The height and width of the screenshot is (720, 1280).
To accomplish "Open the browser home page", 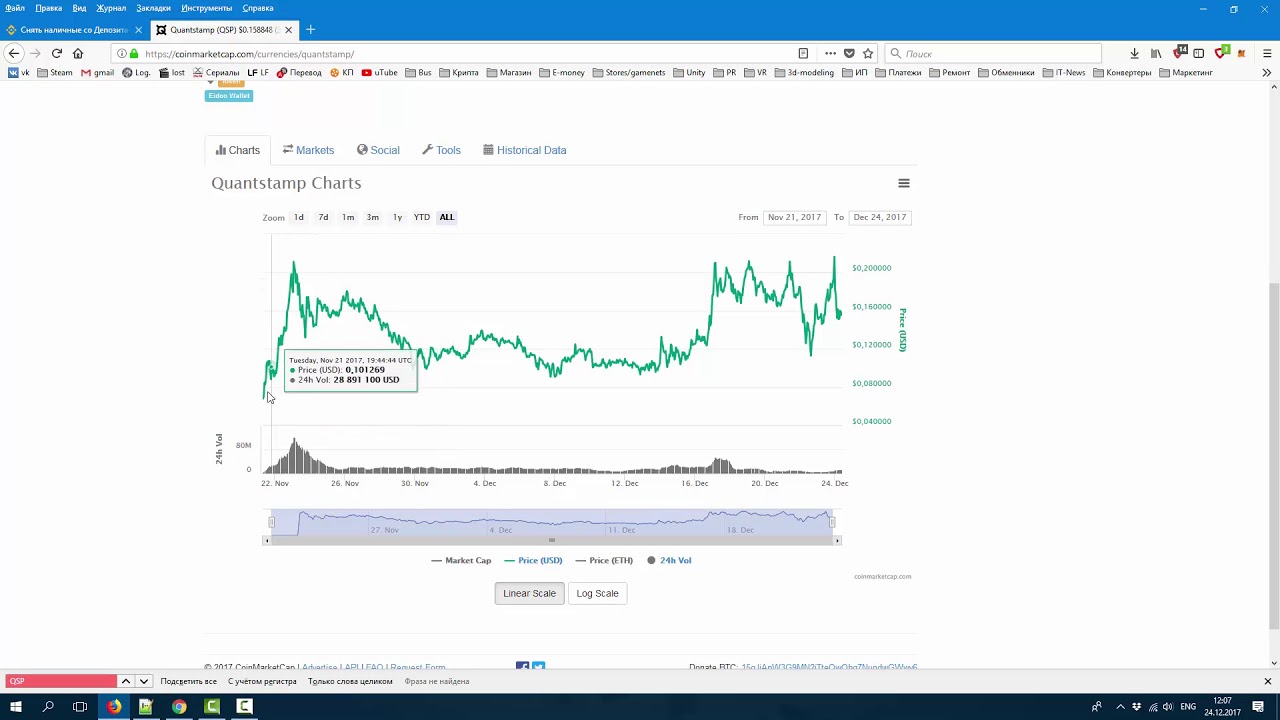I will [78, 53].
